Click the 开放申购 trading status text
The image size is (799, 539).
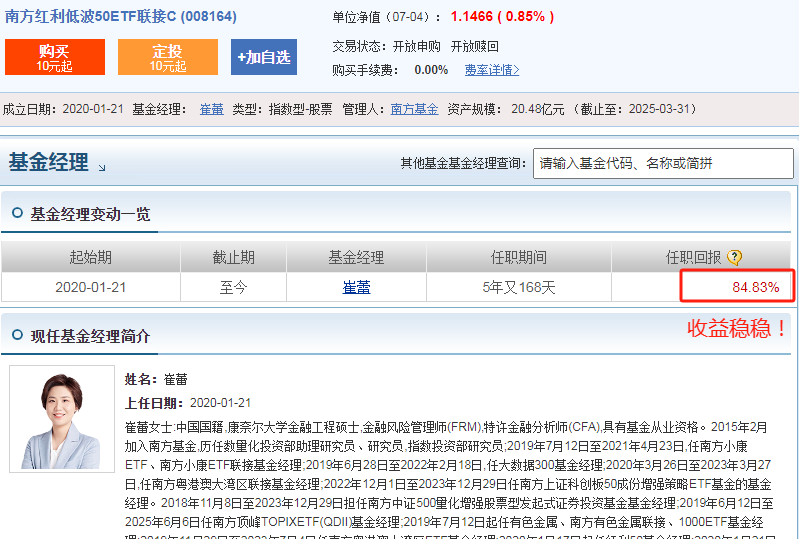[x=417, y=46]
